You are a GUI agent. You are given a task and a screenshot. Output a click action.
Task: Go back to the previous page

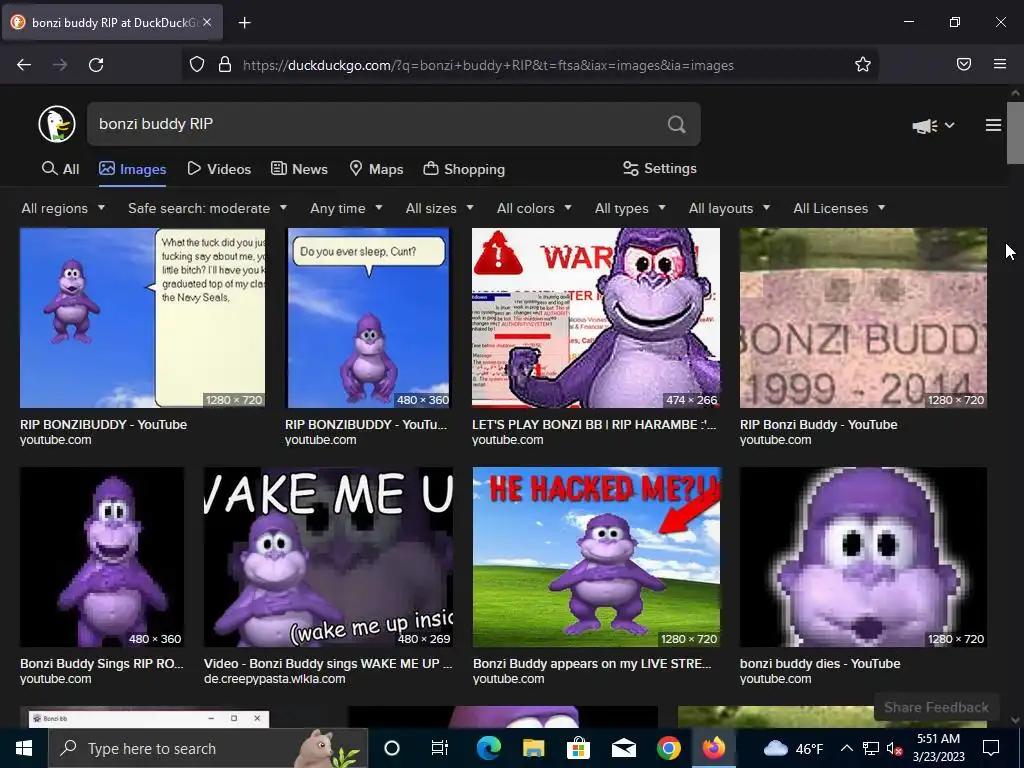tap(24, 65)
